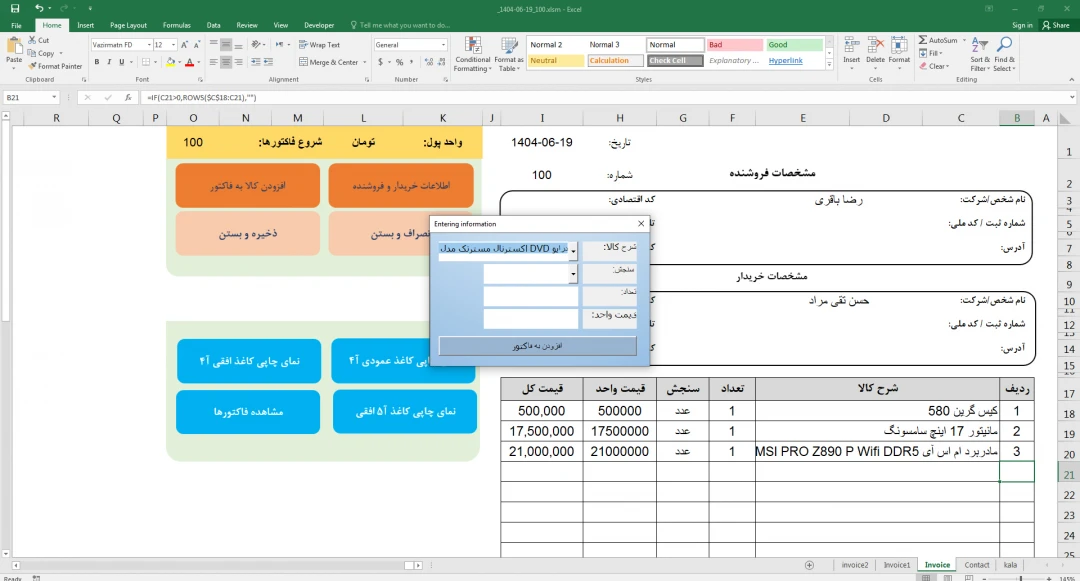Open the File menu tab

(x=17, y=25)
